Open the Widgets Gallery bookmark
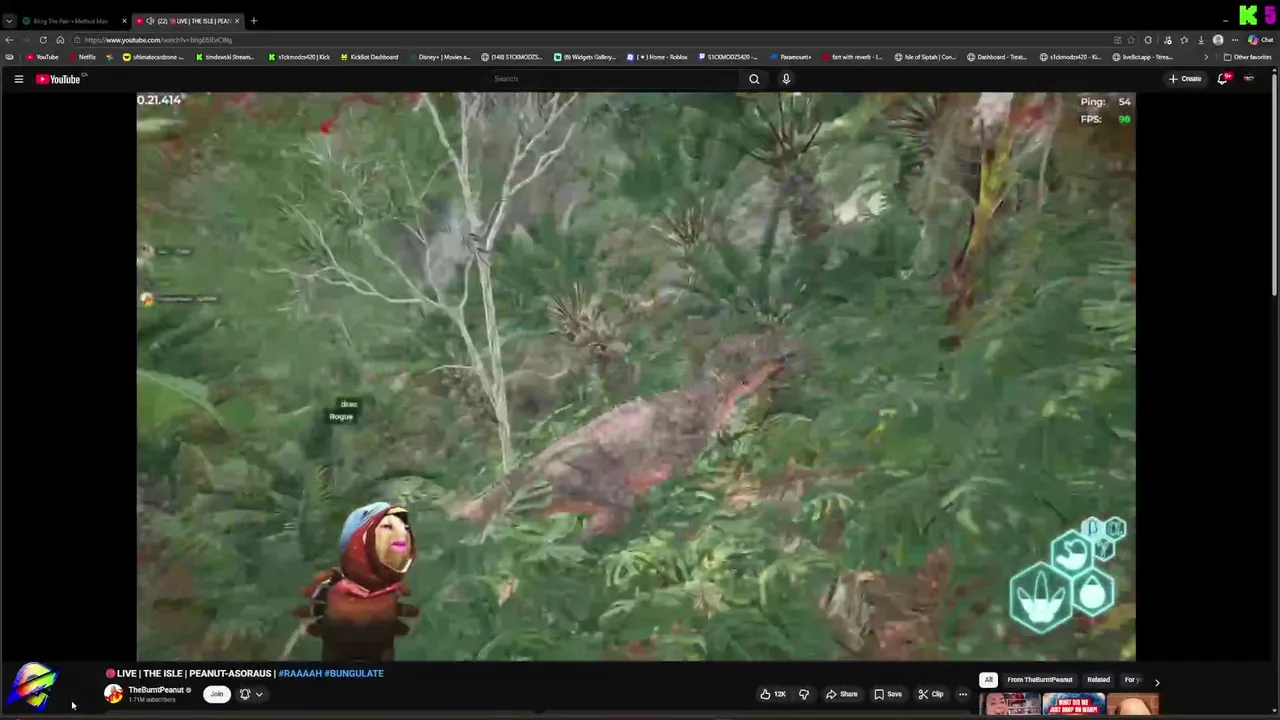Image resolution: width=1280 pixels, height=720 pixels. click(x=586, y=57)
